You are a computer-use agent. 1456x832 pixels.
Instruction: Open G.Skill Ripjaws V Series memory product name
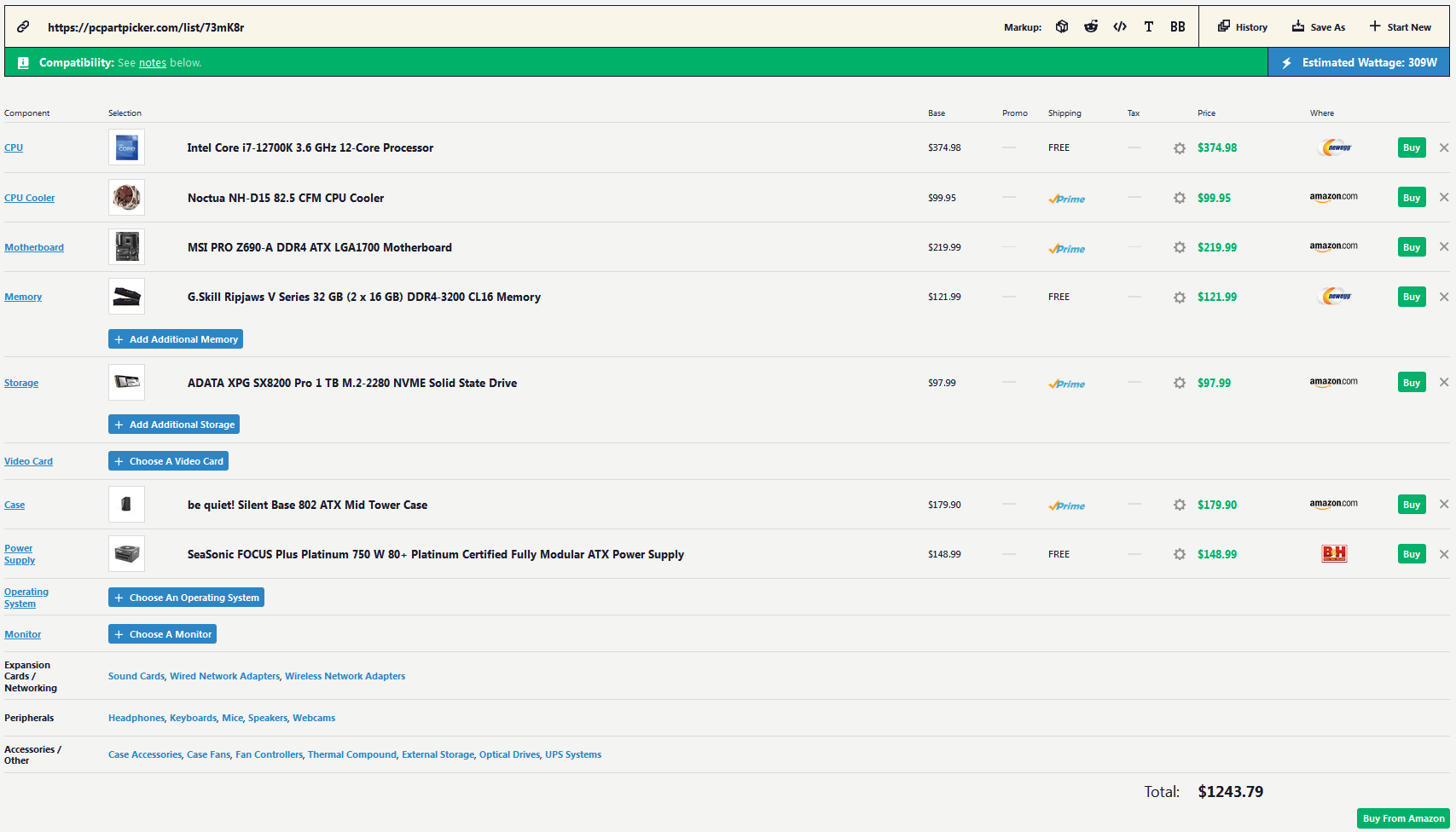(x=364, y=297)
